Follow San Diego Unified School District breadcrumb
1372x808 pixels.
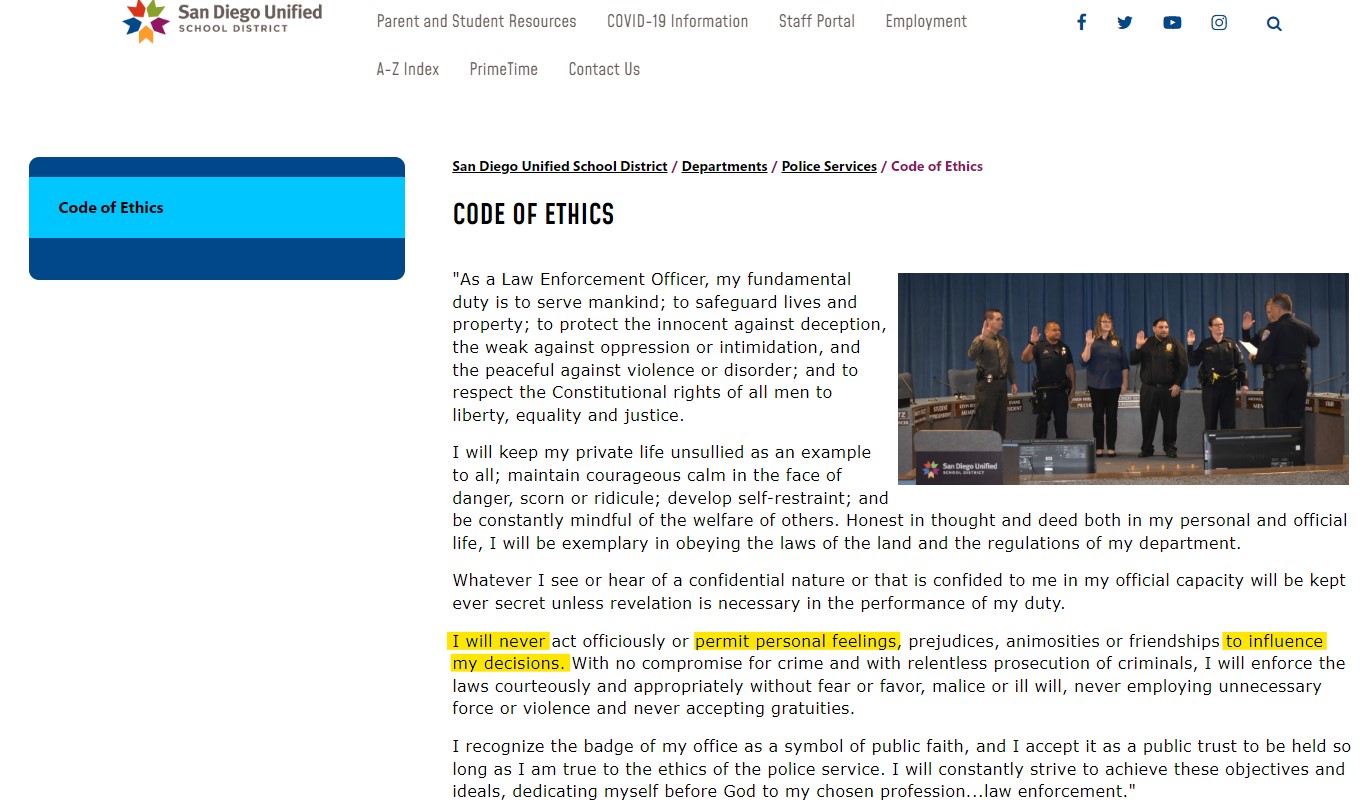pos(559,167)
